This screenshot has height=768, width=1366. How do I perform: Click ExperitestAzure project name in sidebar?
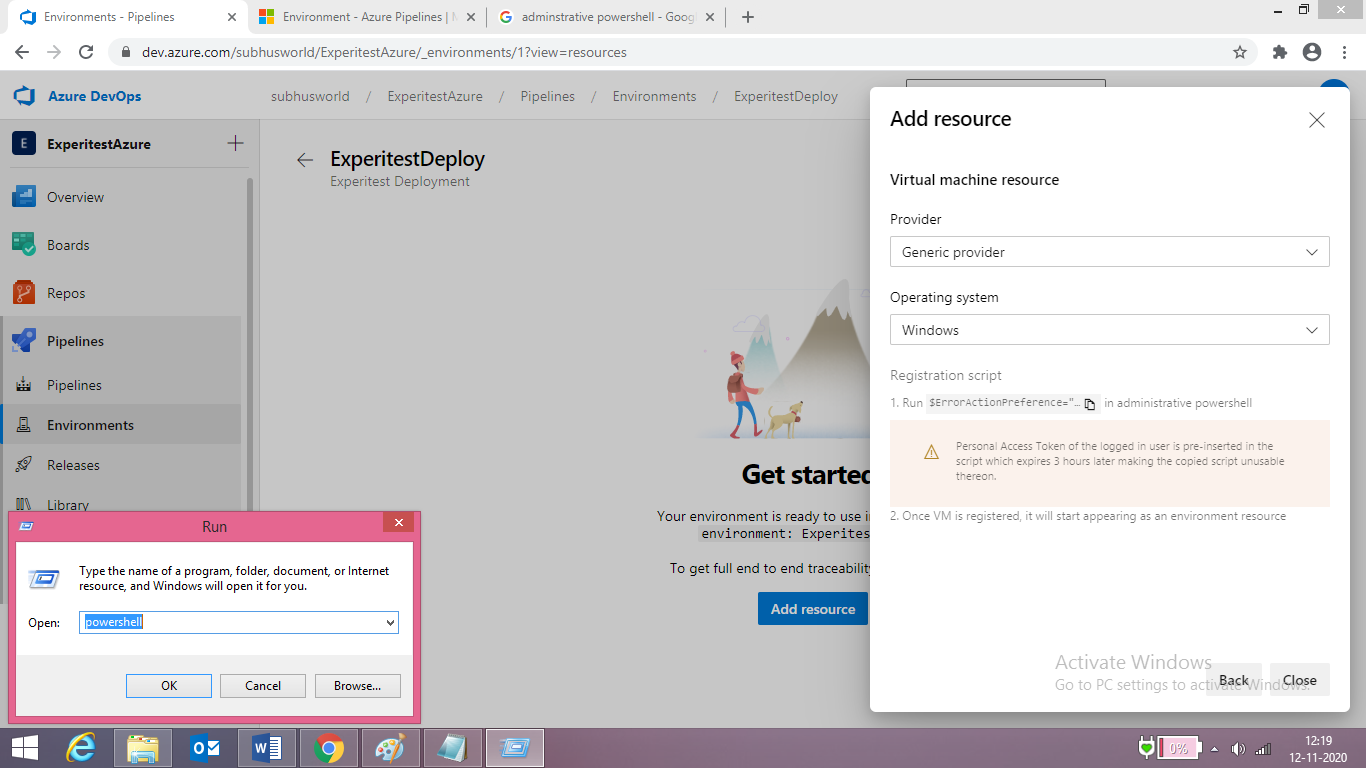pyautogui.click(x=99, y=144)
